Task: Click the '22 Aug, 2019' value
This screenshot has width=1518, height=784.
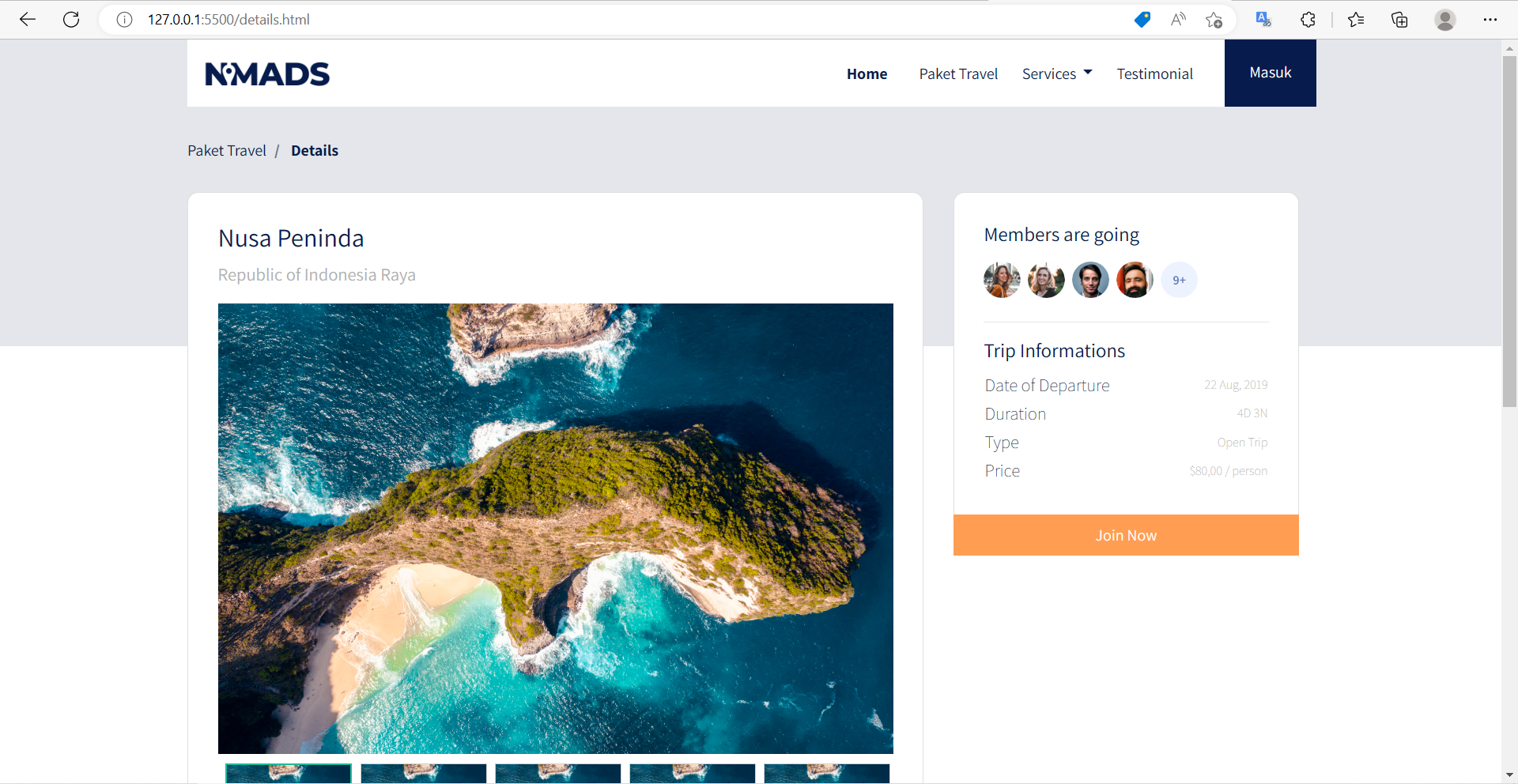Action: pos(1236,385)
